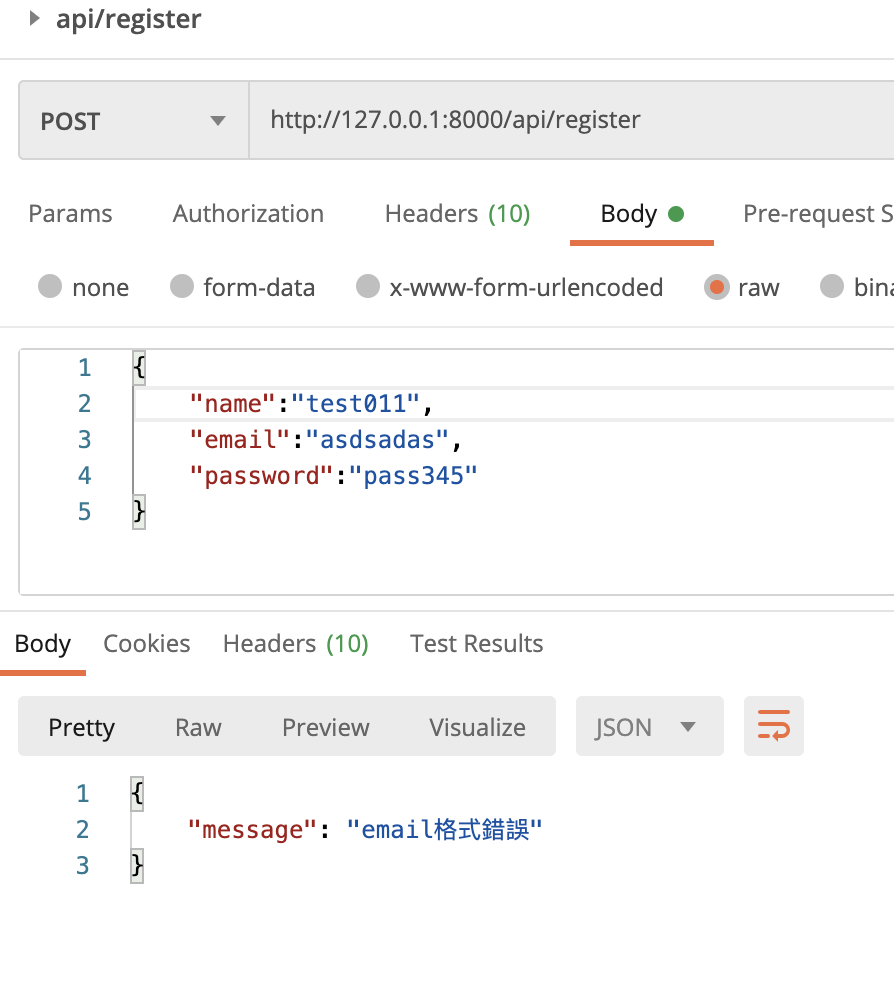Open the Test Results tab
This screenshot has height=1004, width=894.
pyautogui.click(x=476, y=644)
